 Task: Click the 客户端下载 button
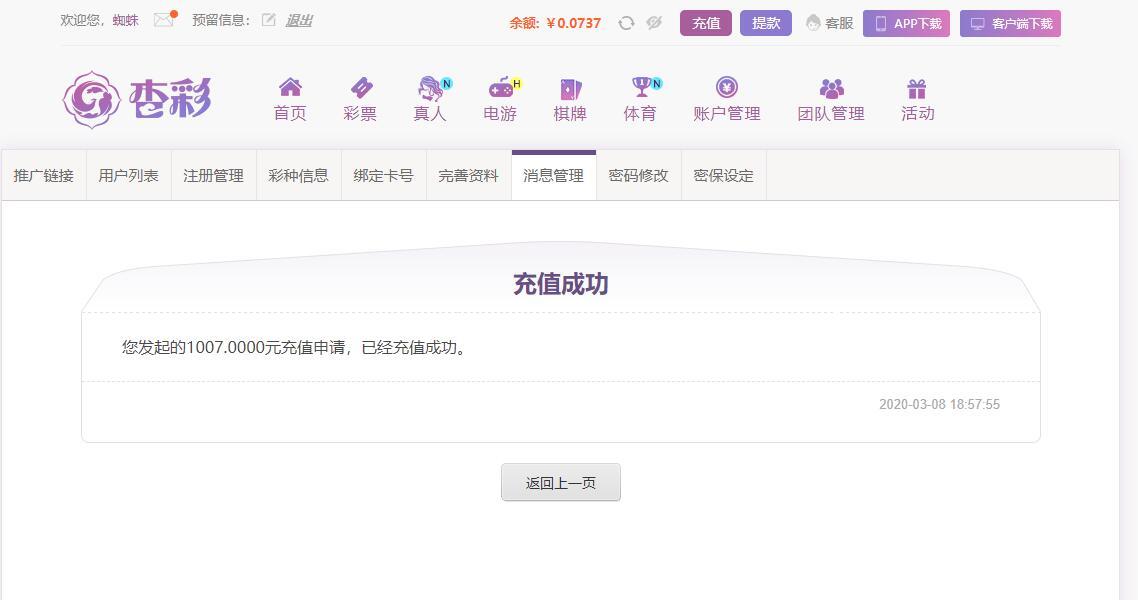(1010, 23)
